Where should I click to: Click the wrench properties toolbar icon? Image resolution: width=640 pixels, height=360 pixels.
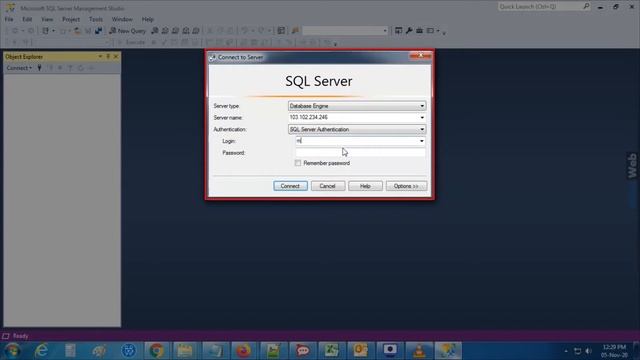(x=409, y=31)
